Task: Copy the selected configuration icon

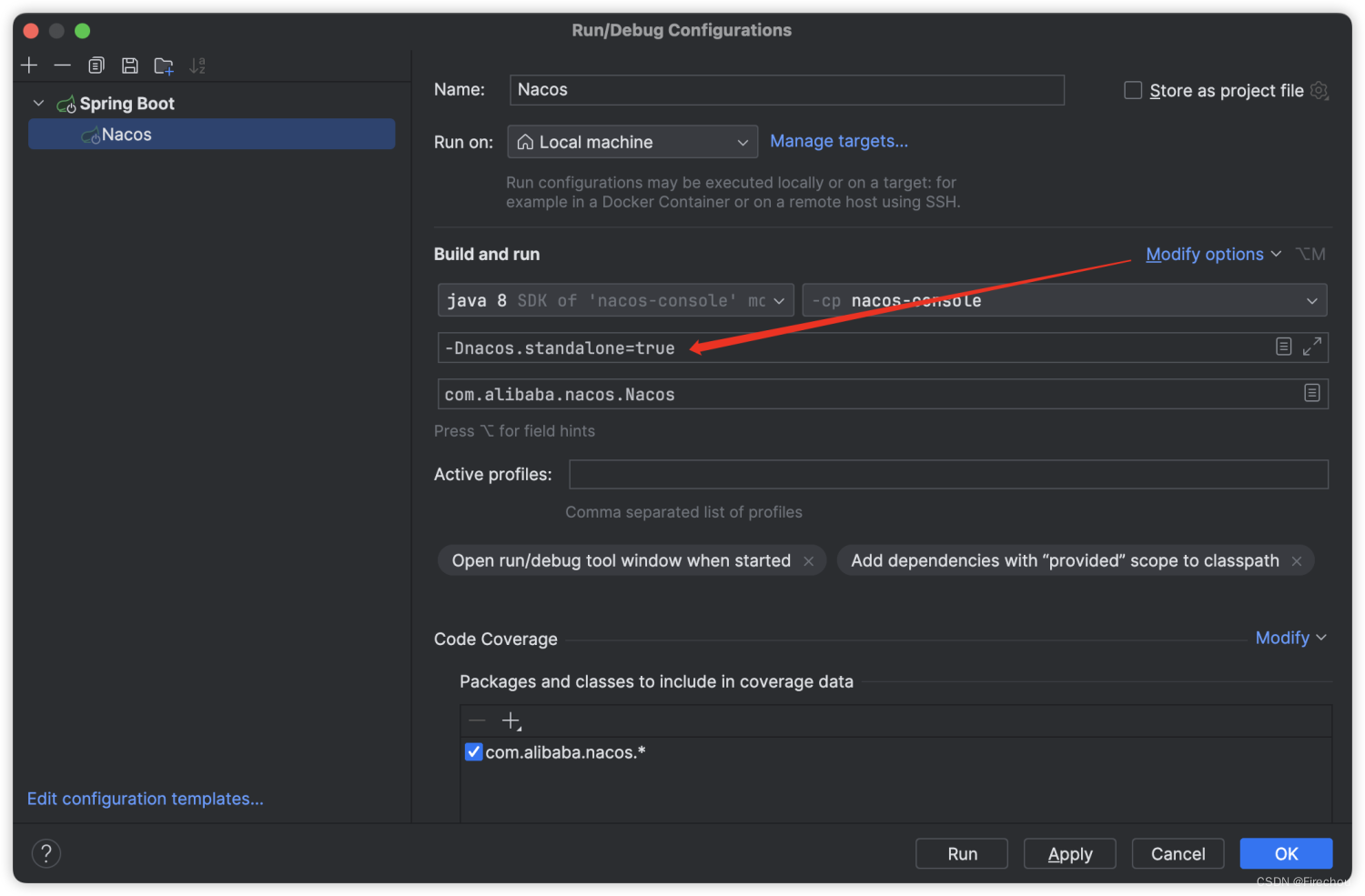Action: (x=96, y=65)
